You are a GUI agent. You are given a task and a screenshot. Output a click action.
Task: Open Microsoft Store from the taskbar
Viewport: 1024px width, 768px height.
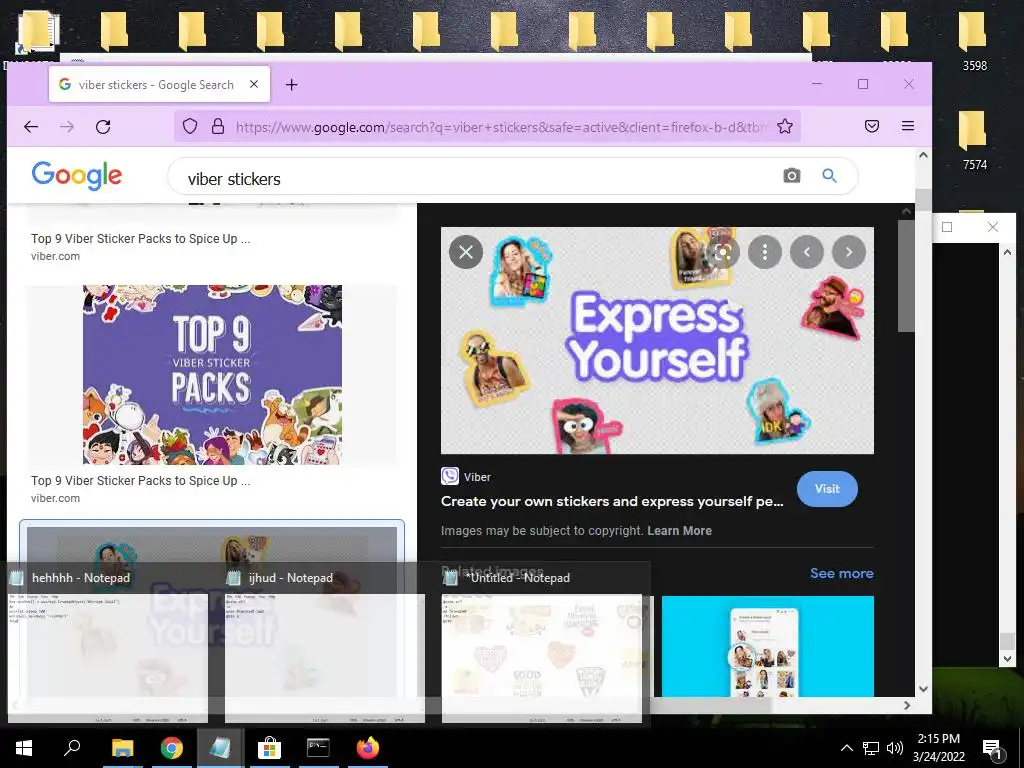point(269,748)
